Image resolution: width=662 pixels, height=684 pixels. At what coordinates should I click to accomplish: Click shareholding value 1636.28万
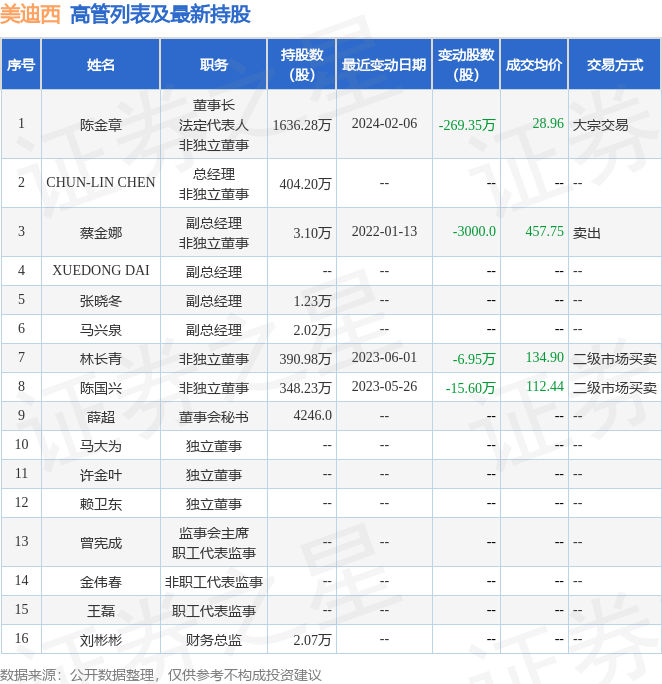tap(302, 125)
